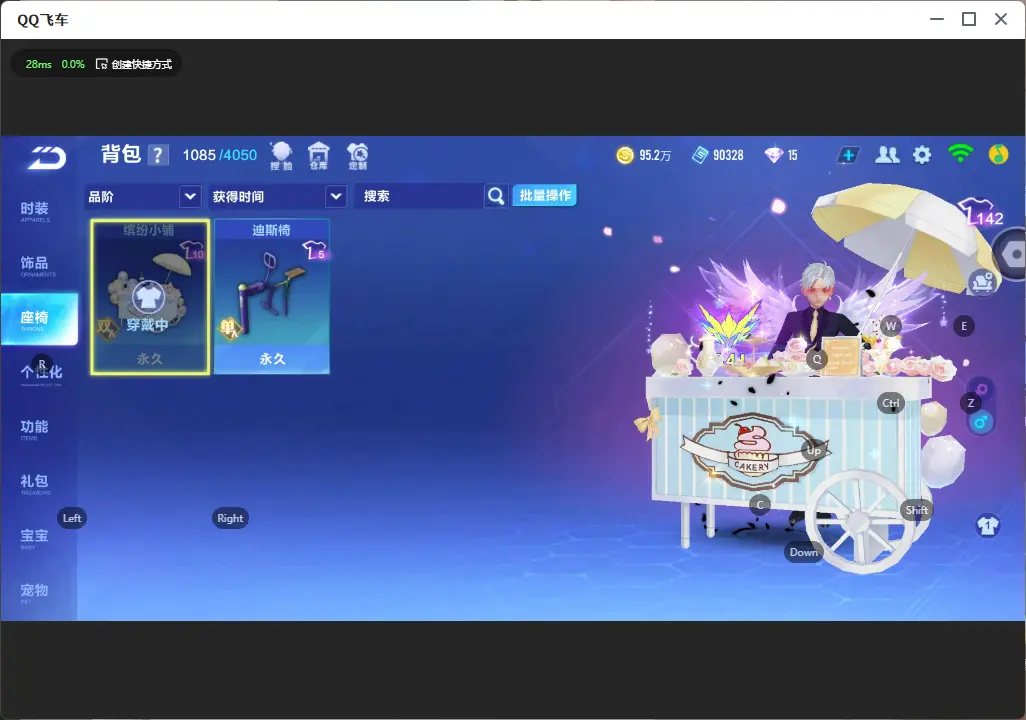This screenshot has height=720, width=1026.
Task: Switch to the 时装 tab
Action: [35, 209]
